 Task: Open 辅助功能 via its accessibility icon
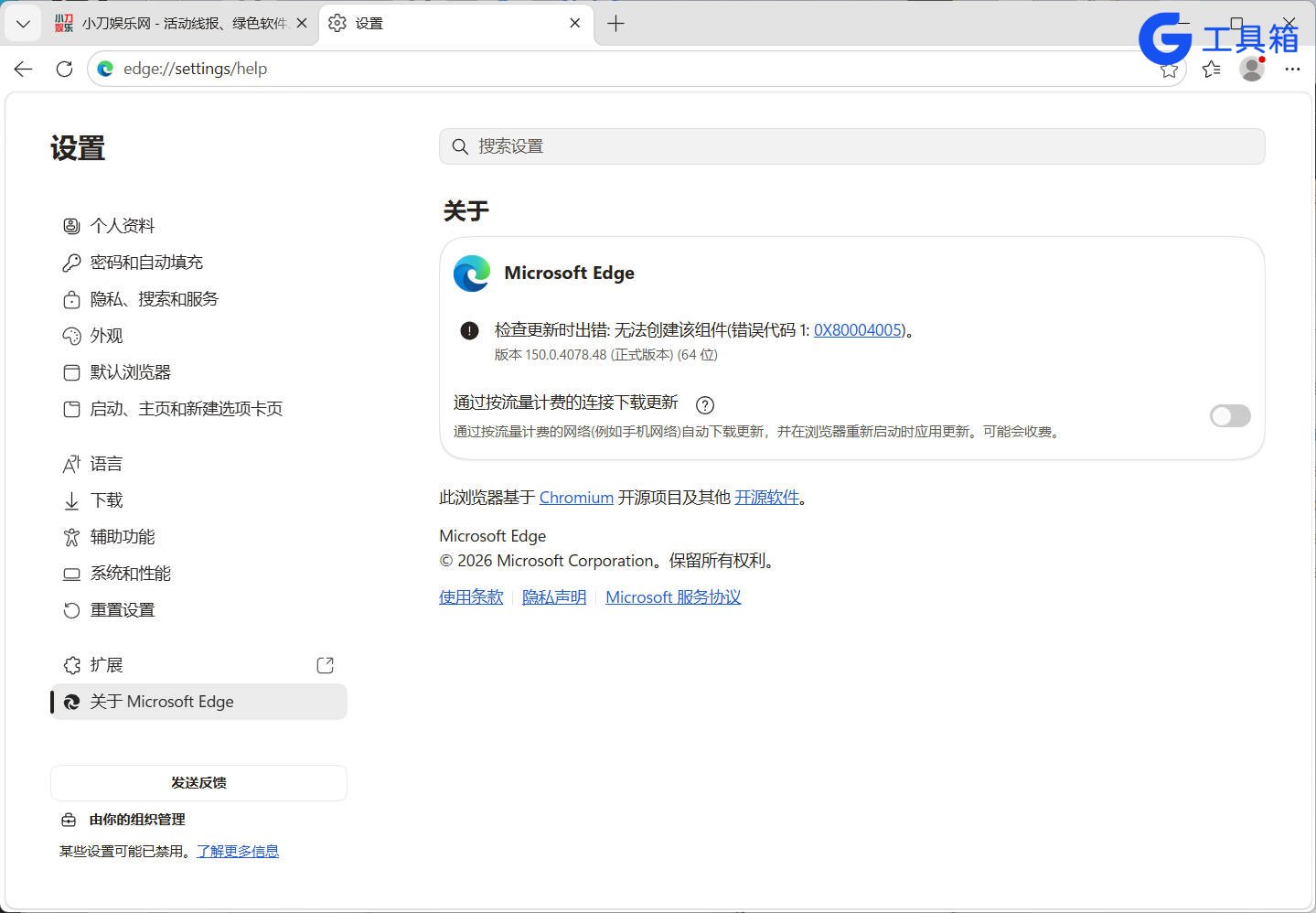point(71,537)
